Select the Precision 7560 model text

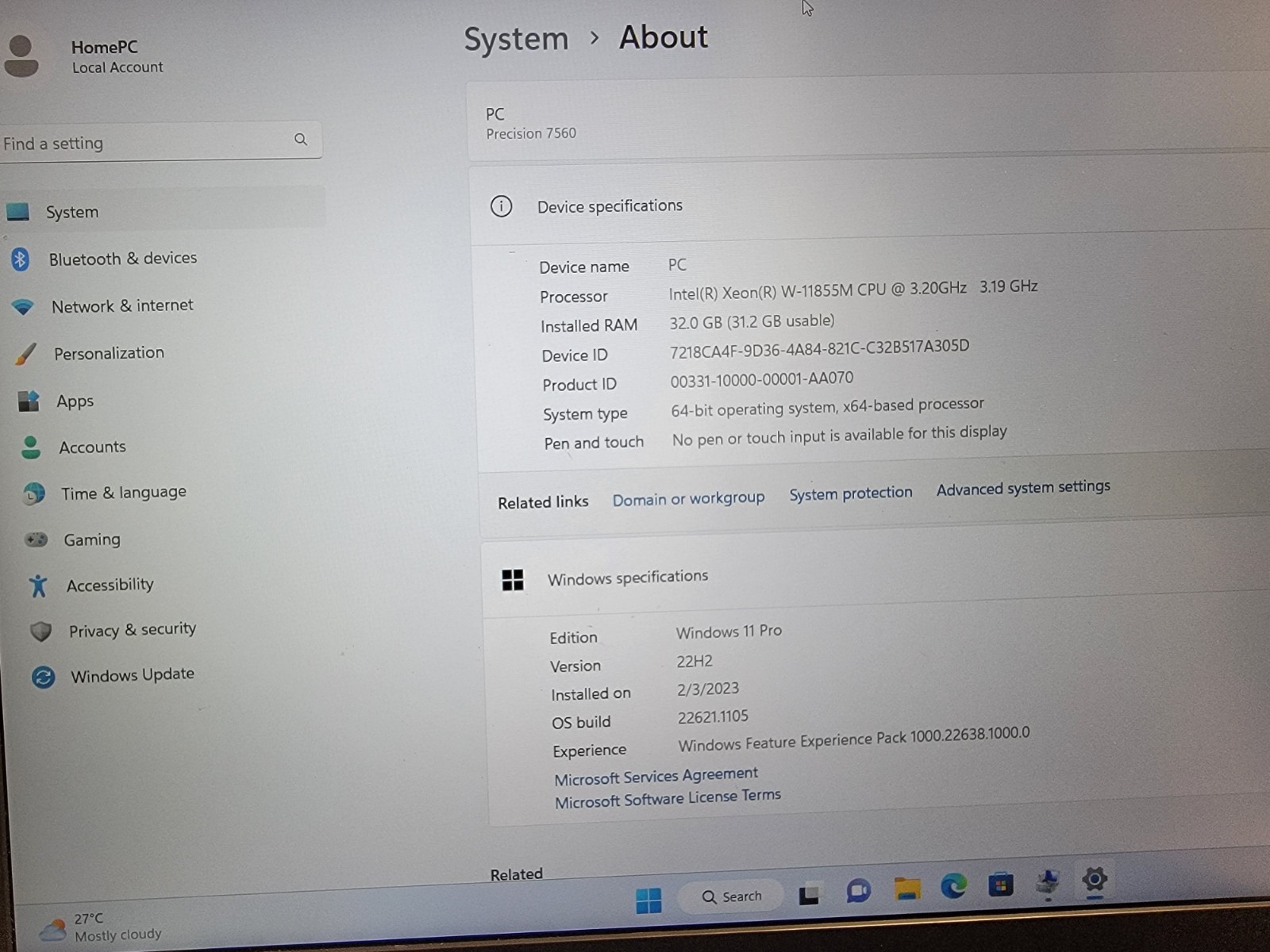pyautogui.click(x=531, y=133)
